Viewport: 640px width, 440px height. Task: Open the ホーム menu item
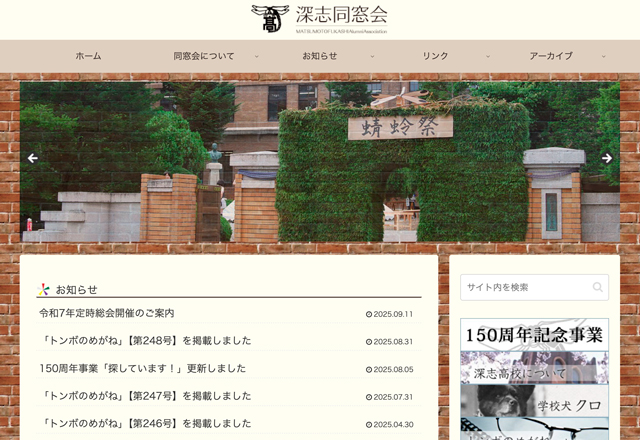click(x=88, y=56)
